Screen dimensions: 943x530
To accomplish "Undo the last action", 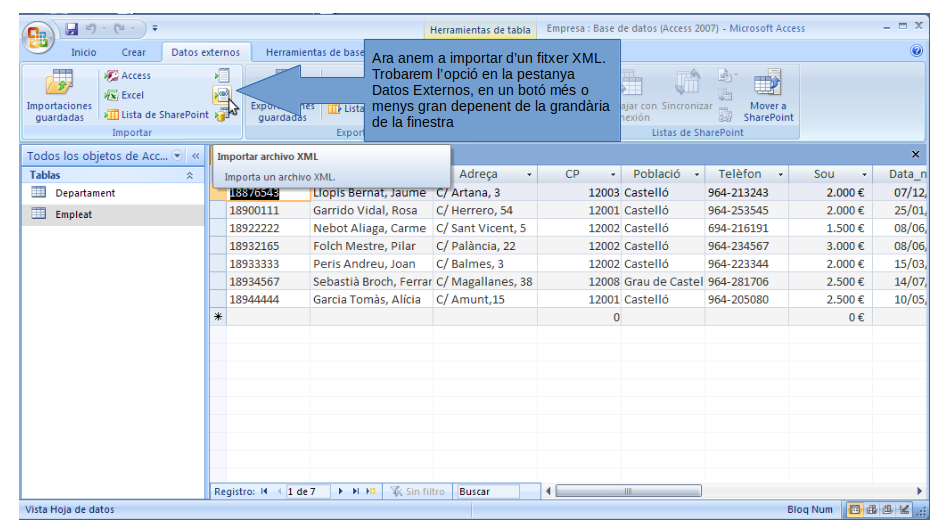I will click(x=91, y=28).
